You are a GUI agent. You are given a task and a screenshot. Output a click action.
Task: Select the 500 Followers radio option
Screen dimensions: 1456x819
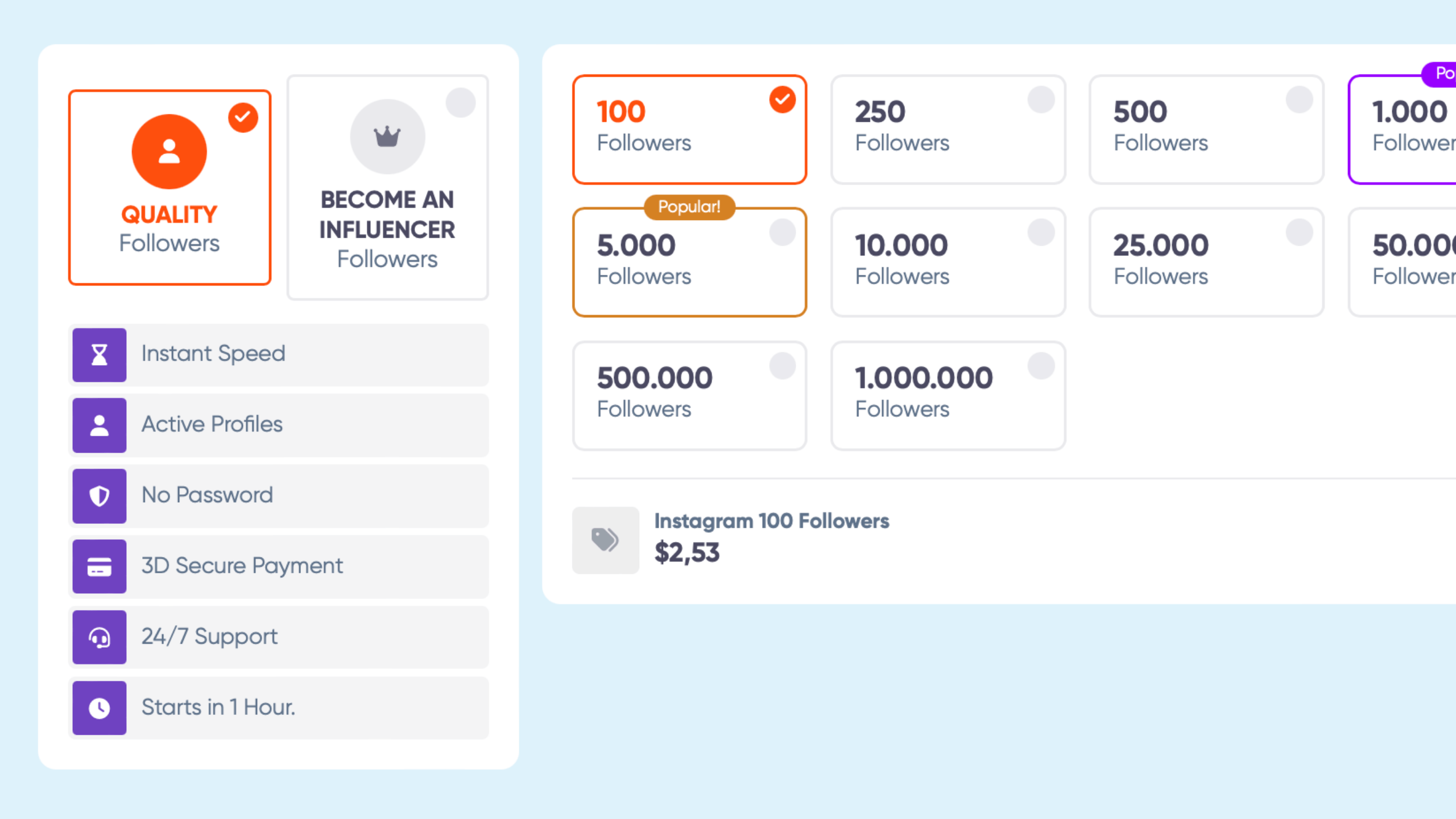coord(1299,100)
